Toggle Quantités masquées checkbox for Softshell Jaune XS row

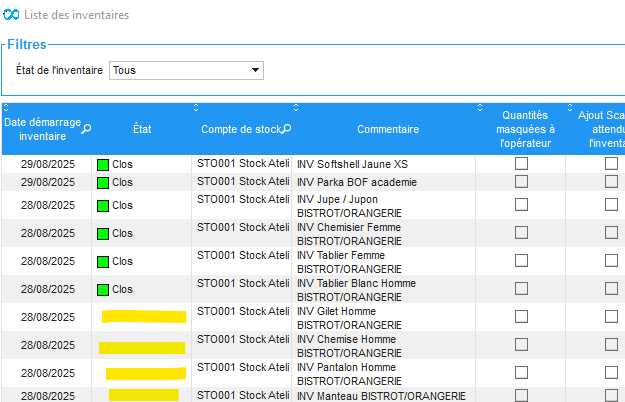pos(521,164)
